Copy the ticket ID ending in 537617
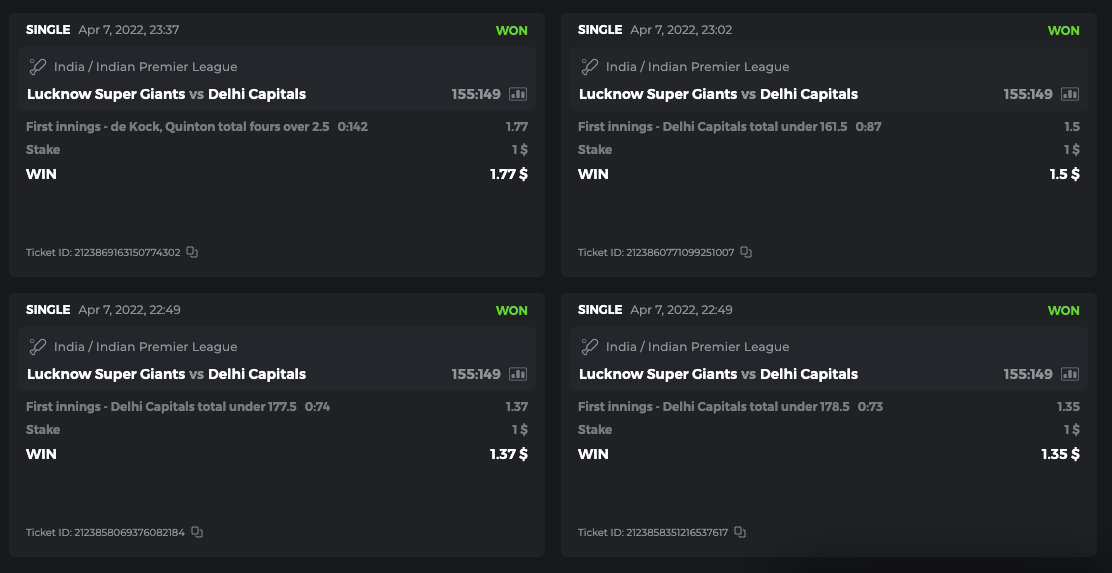This screenshot has height=573, width=1112. (740, 532)
